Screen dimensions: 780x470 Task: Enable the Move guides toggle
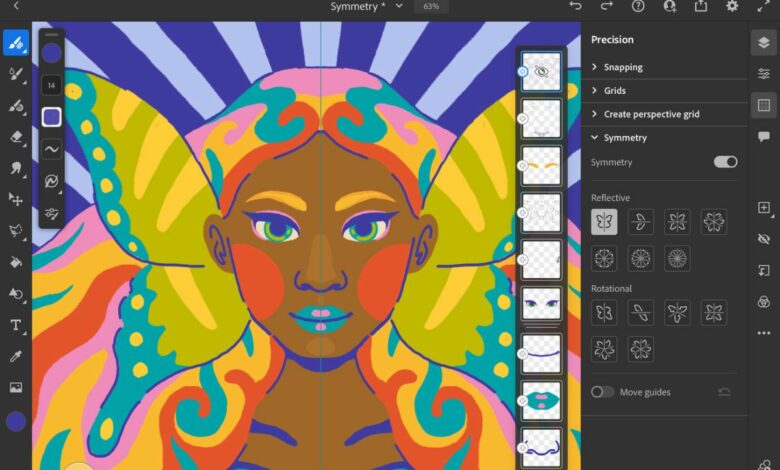(602, 392)
